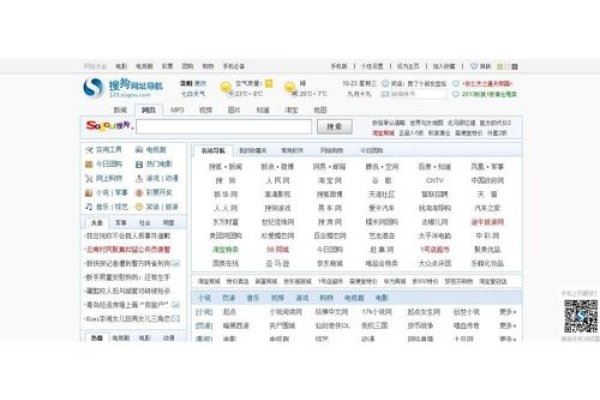
Task: Click the 加入收藏 link
Action: (444, 66)
